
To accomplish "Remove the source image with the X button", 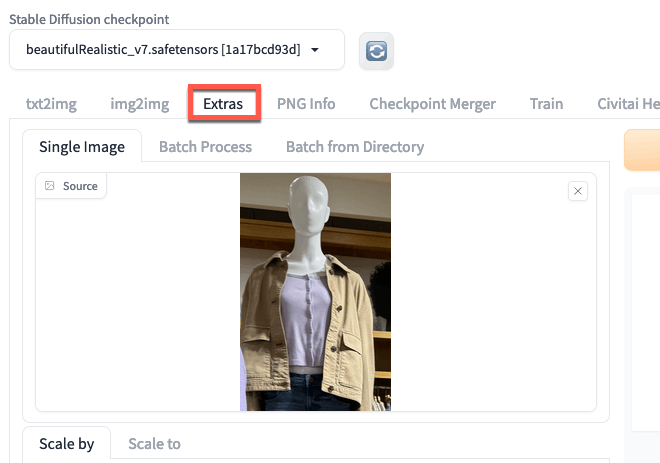I will tap(578, 191).
